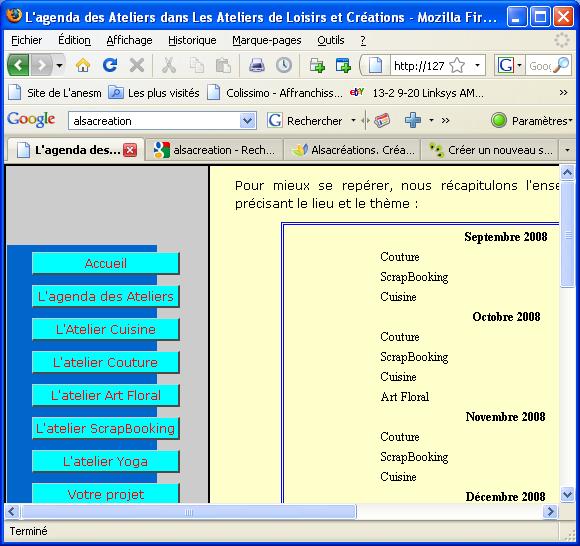Expand the address bar URL dropdown
The height and width of the screenshot is (546, 580).
[x=478, y=65]
